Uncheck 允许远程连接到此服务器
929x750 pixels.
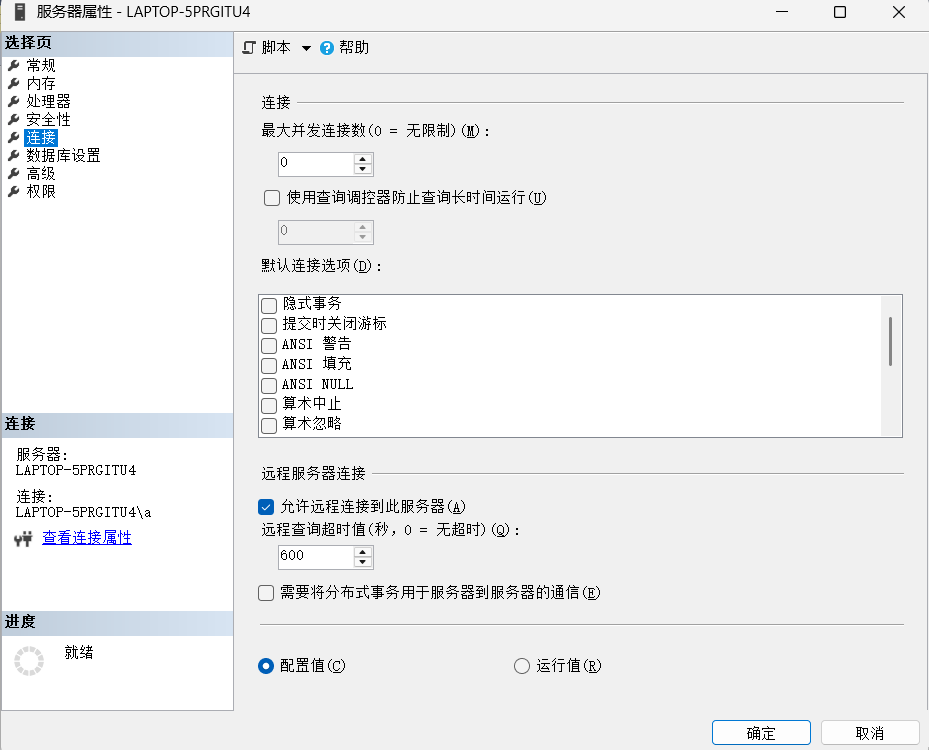tap(266, 507)
